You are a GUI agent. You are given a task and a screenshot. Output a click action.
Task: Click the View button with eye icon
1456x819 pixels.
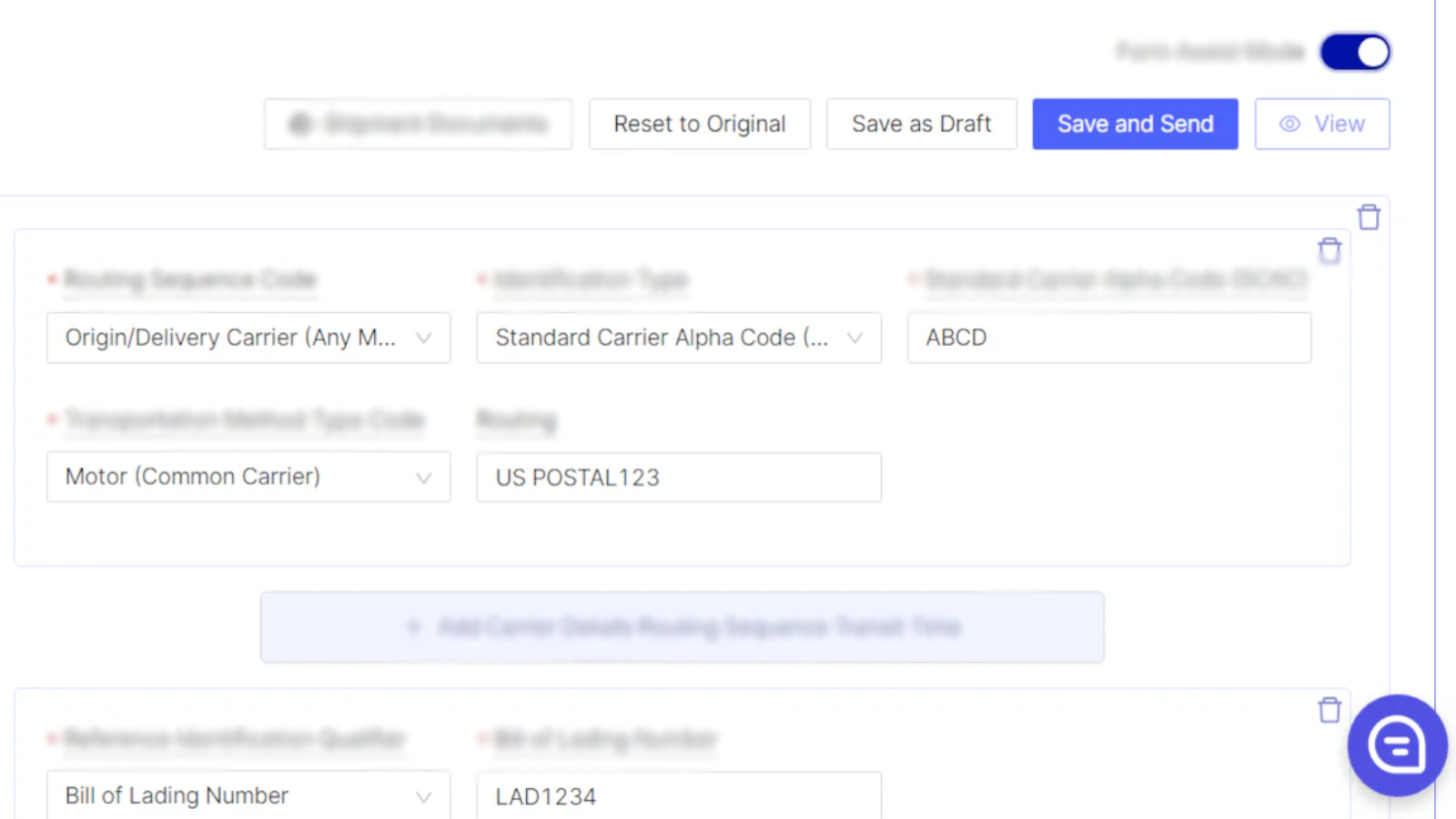click(1322, 124)
